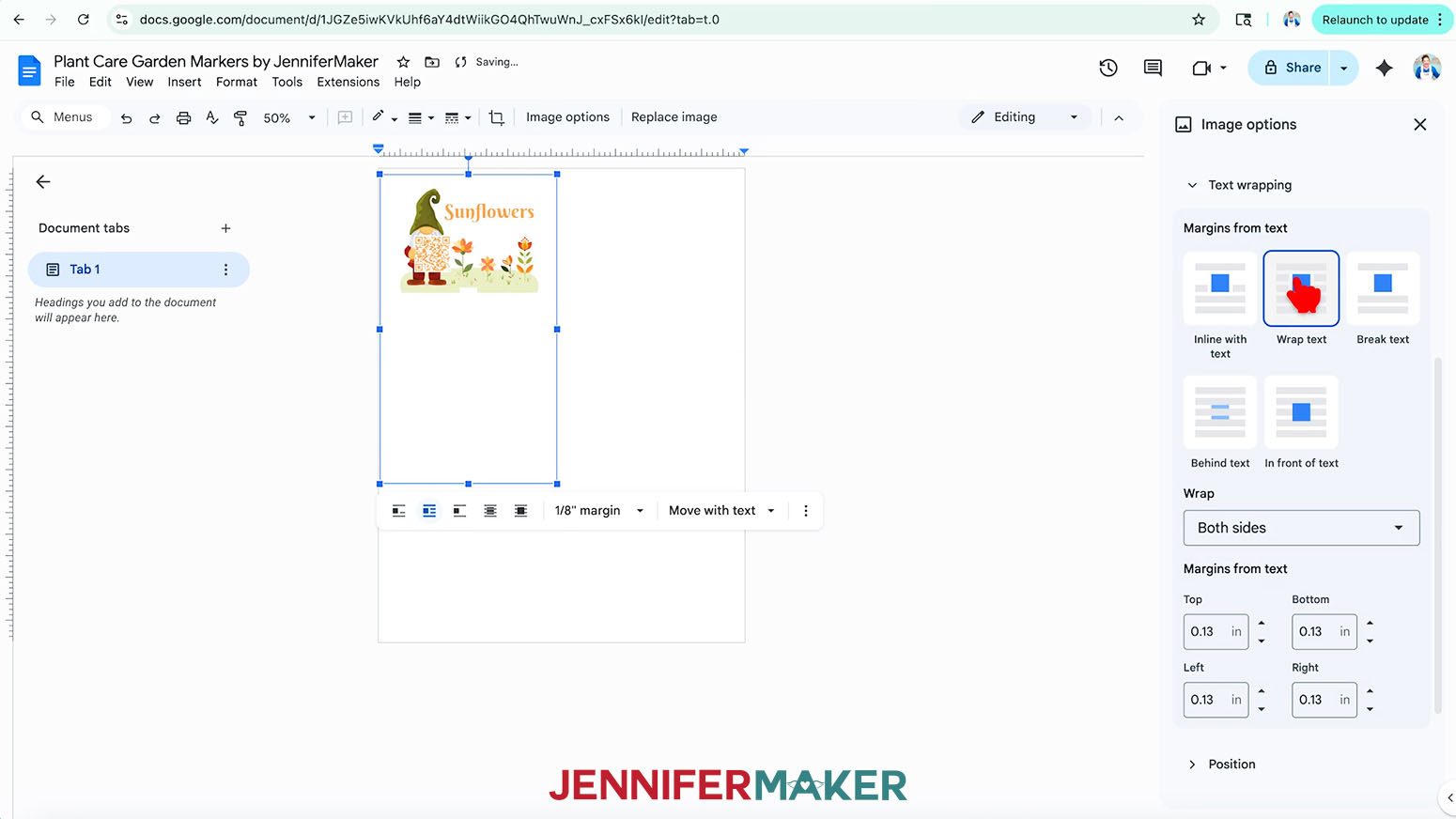Open the Editing mode dropdown
This screenshot has height=819, width=1456.
pos(1026,117)
